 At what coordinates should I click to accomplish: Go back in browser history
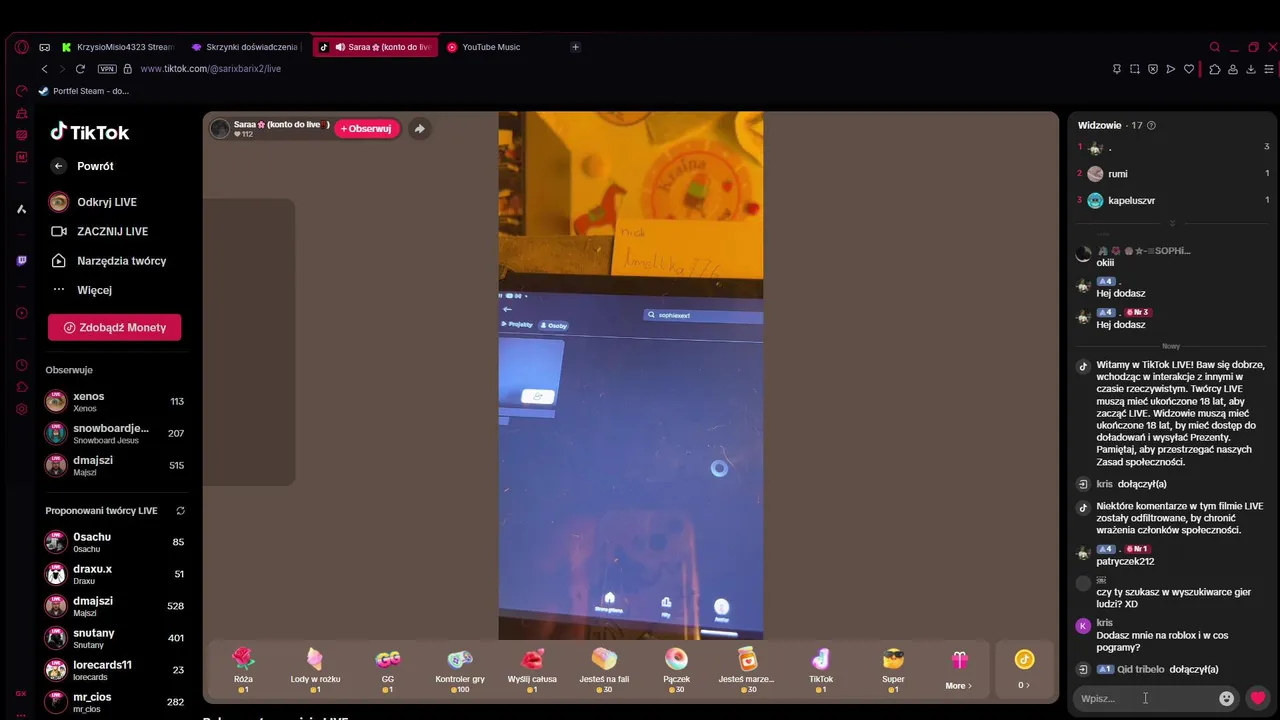(44, 69)
